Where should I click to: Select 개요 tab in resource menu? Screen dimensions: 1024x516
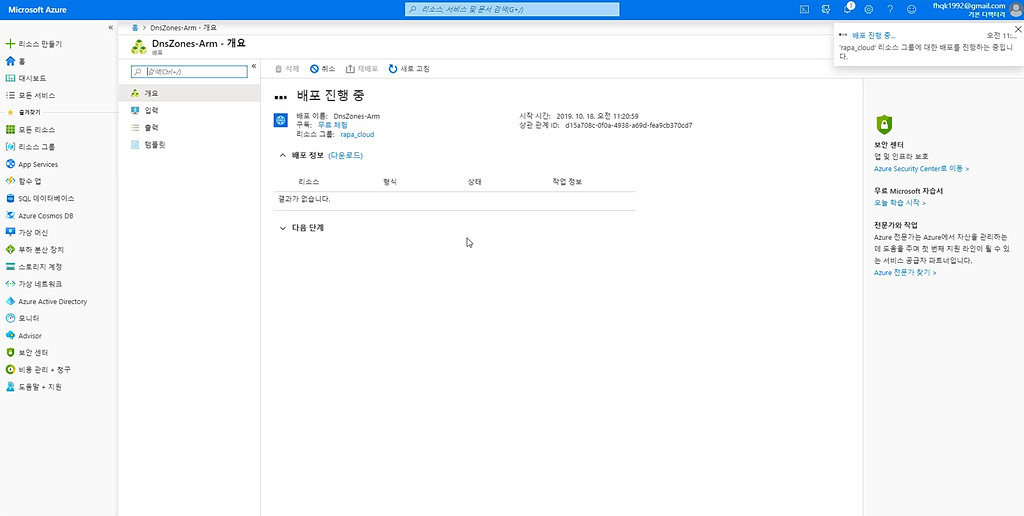(x=189, y=93)
